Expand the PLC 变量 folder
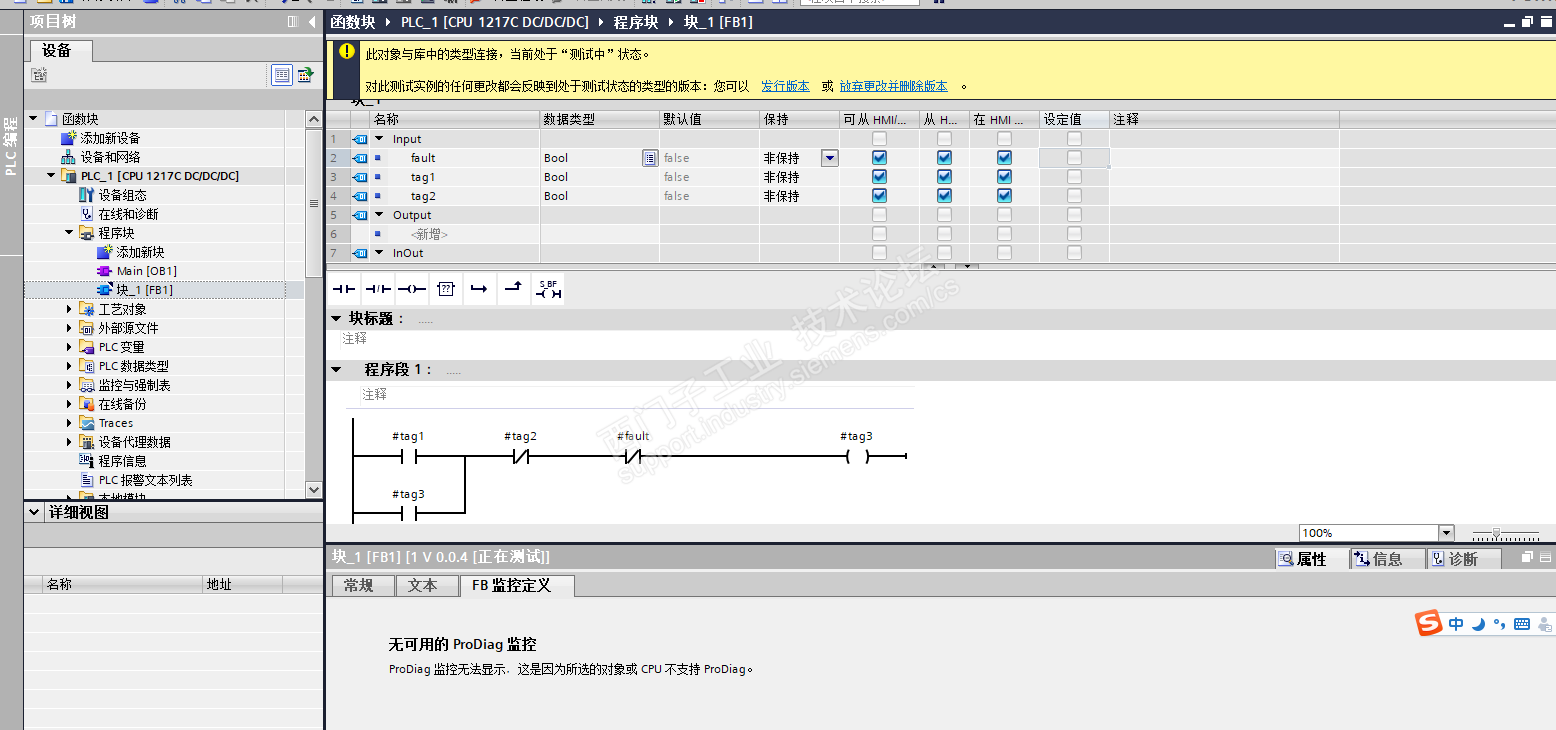Screen dimensions: 1556x730 pyautogui.click(x=69, y=347)
